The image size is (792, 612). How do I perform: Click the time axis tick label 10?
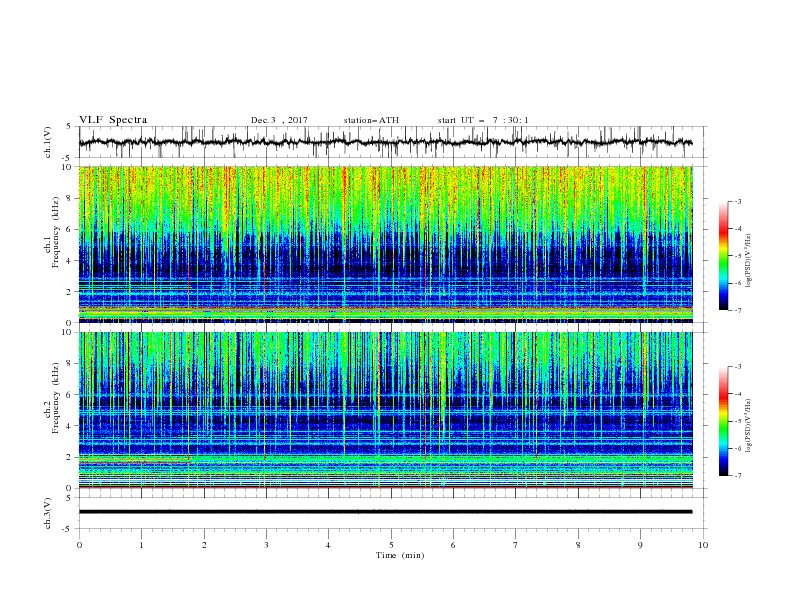pos(703,545)
